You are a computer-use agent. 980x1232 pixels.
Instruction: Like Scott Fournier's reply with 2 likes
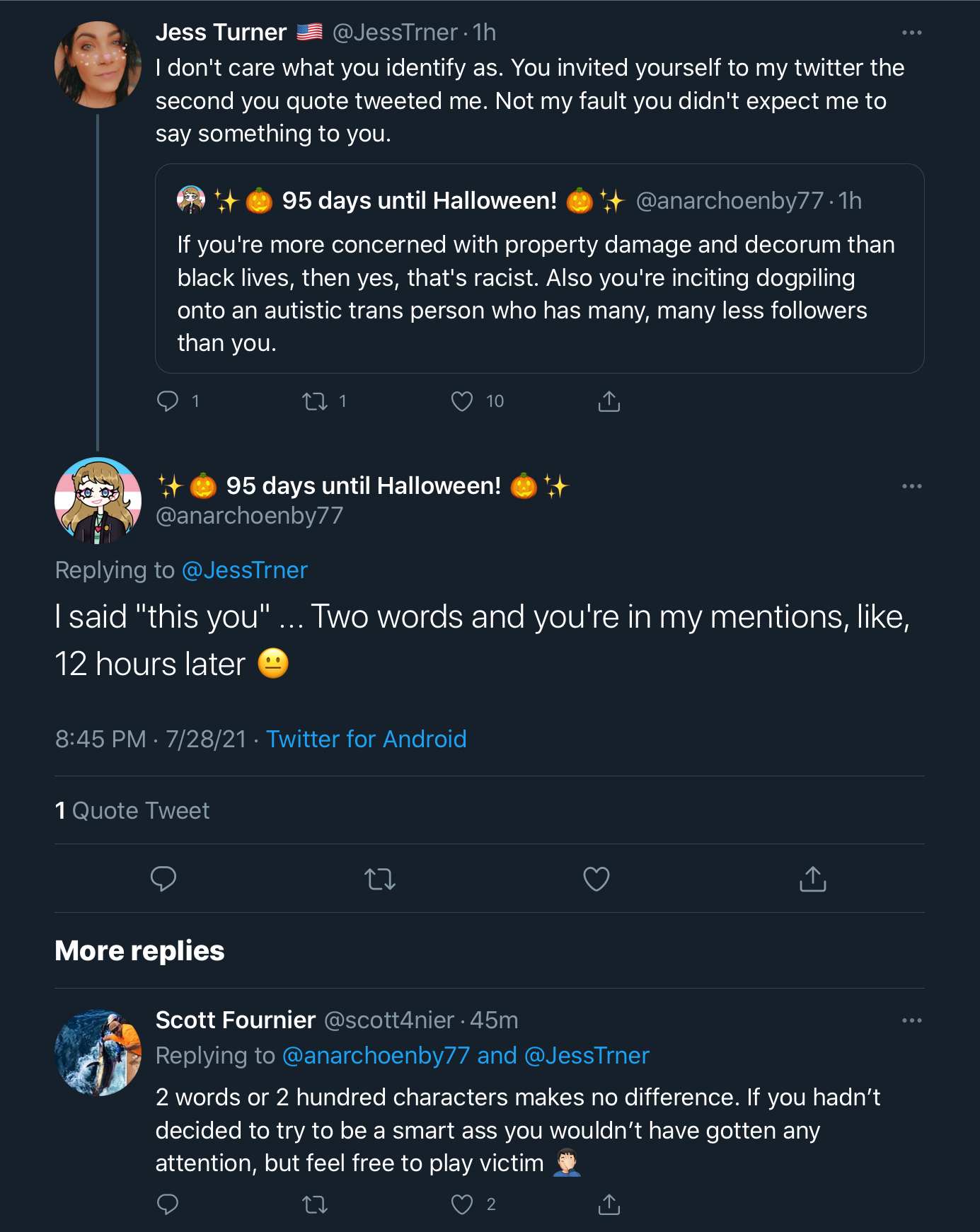[x=462, y=1204]
